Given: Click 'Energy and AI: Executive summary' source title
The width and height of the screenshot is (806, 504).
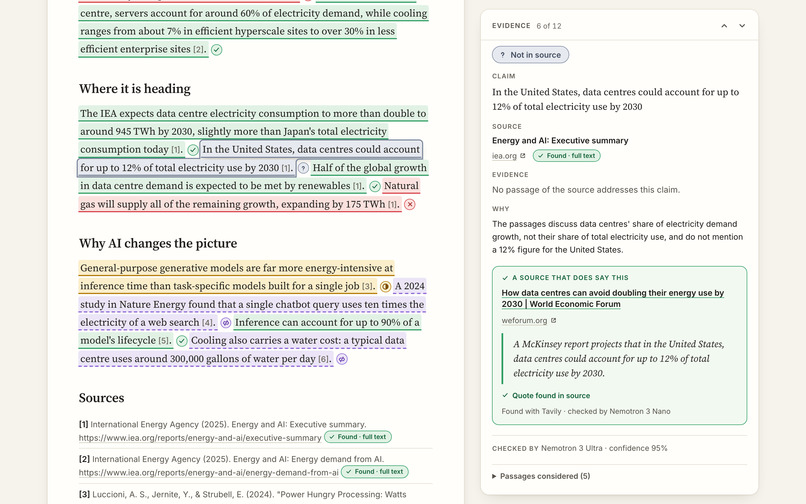Looking at the screenshot, I should [x=560, y=140].
